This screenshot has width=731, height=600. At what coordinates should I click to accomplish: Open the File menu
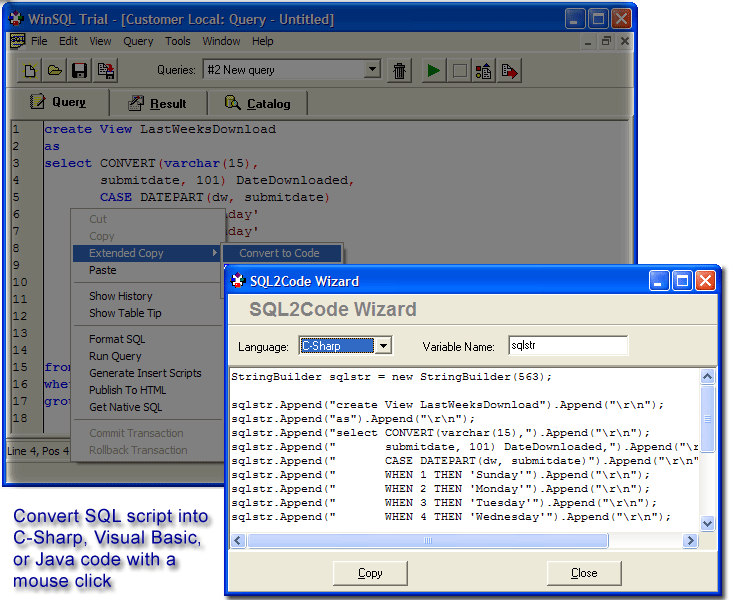(x=39, y=41)
